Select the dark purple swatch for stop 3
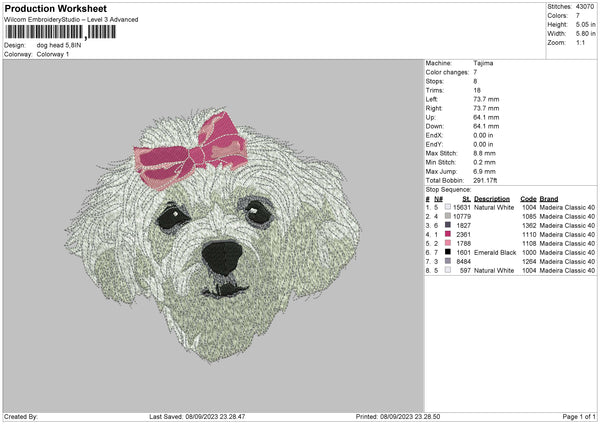This screenshot has height=424, width=600. point(448,225)
